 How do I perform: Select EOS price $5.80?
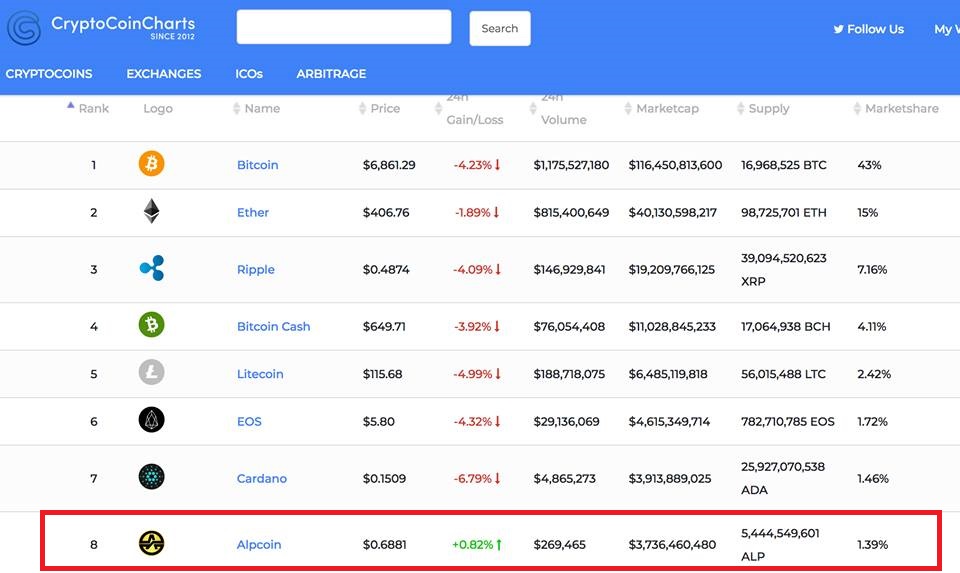(378, 421)
